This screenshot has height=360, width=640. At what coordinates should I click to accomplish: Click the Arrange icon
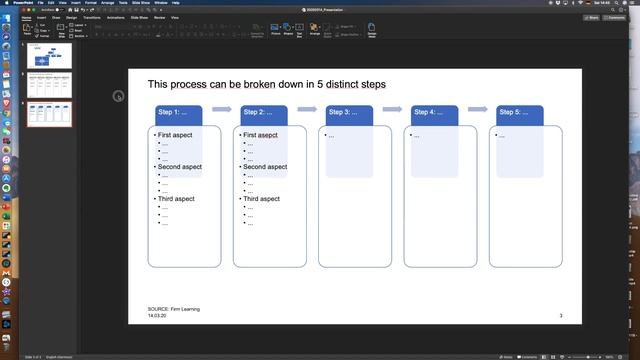tap(313, 27)
